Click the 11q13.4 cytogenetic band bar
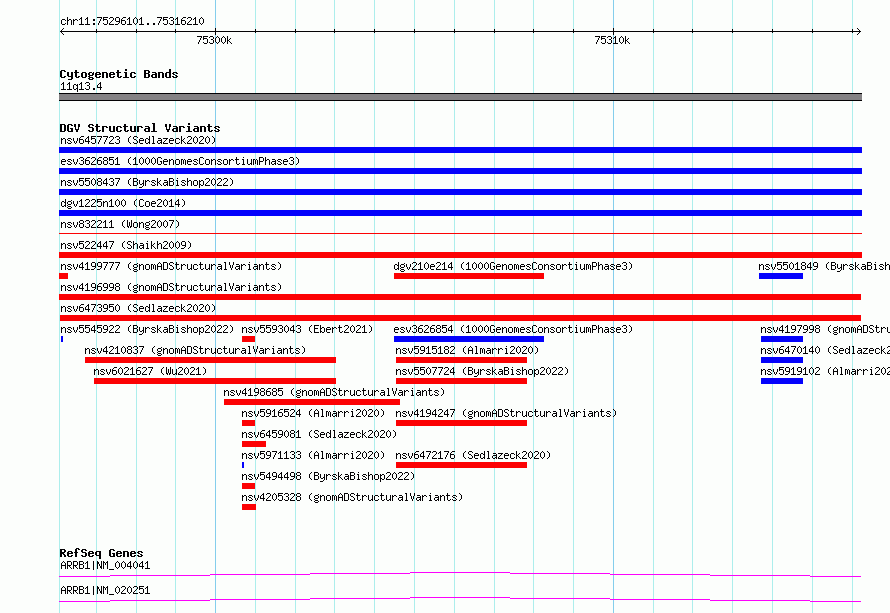The width and height of the screenshot is (890, 613). tap(460, 97)
